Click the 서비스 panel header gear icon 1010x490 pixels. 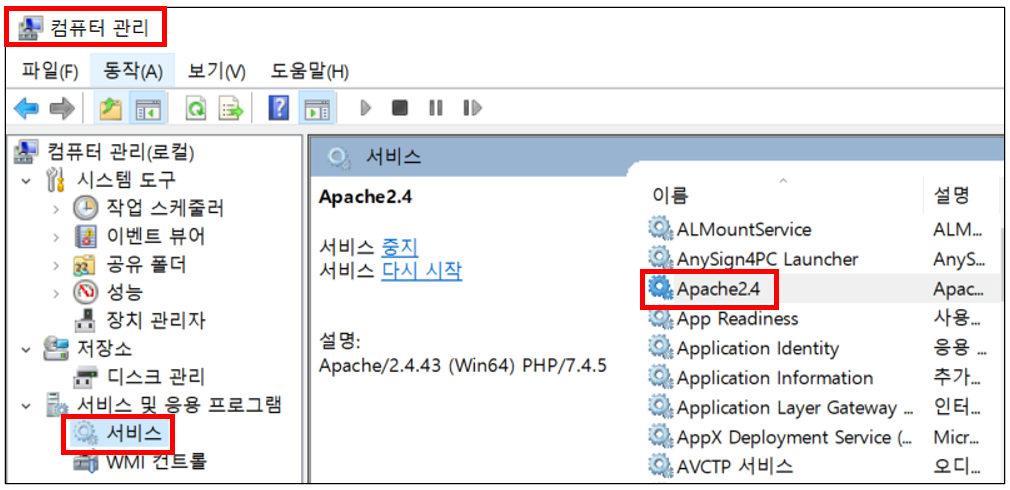tap(339, 158)
